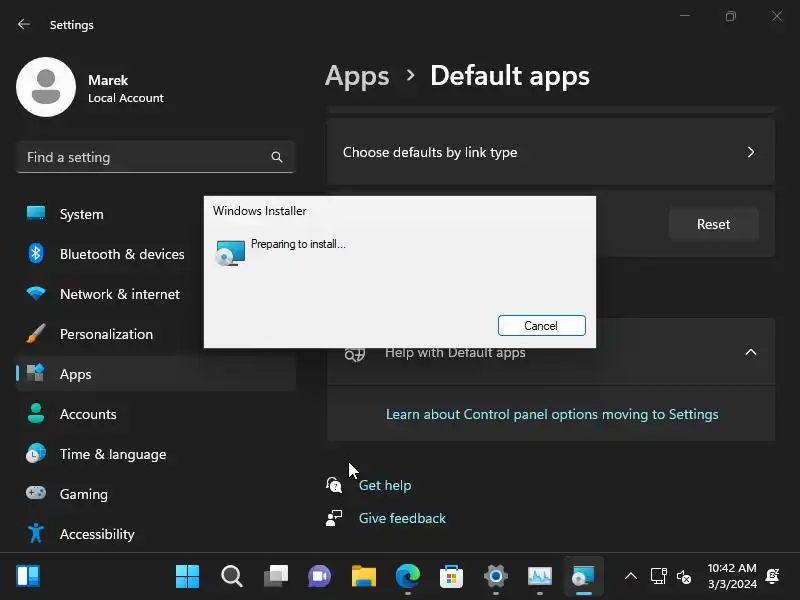The width and height of the screenshot is (800, 600).
Task: Click the network status tray icon
Action: 659,577
